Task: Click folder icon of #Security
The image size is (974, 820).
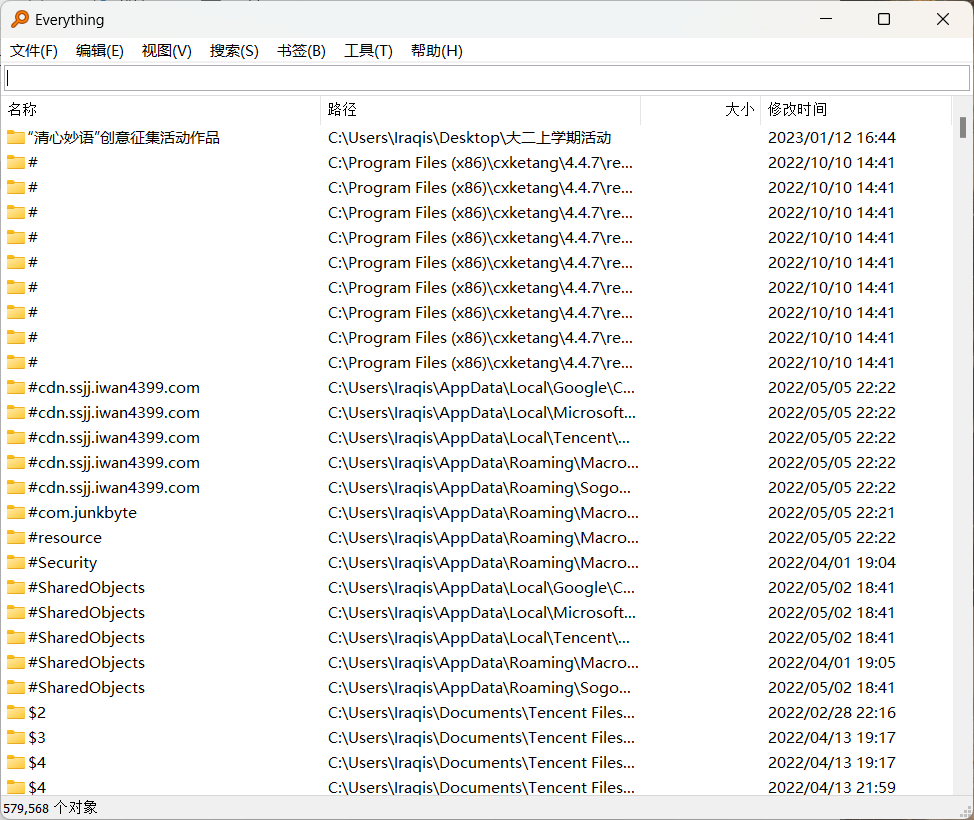Action: (x=16, y=562)
